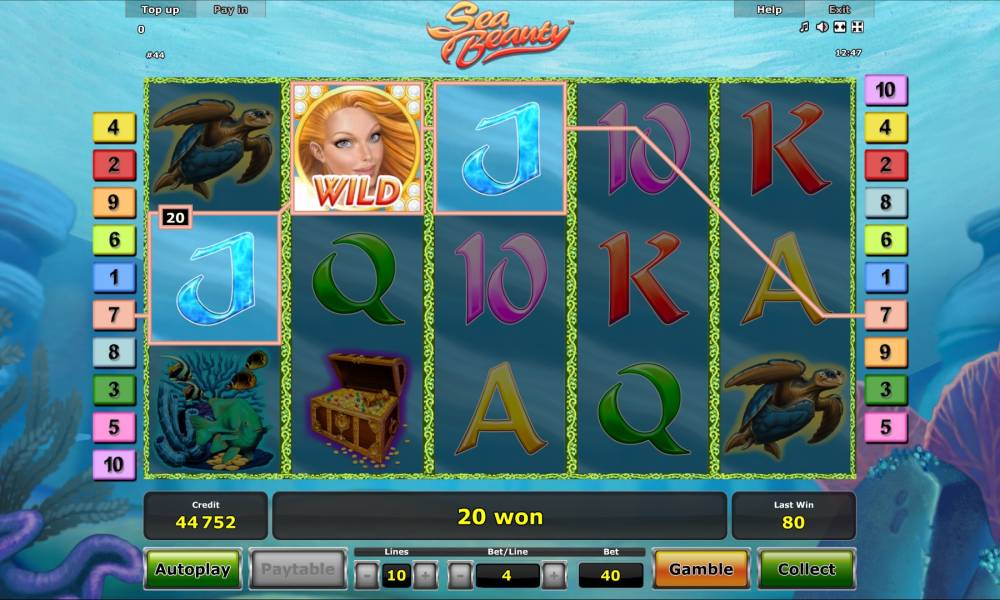Open the Pay in tab

click(230, 9)
